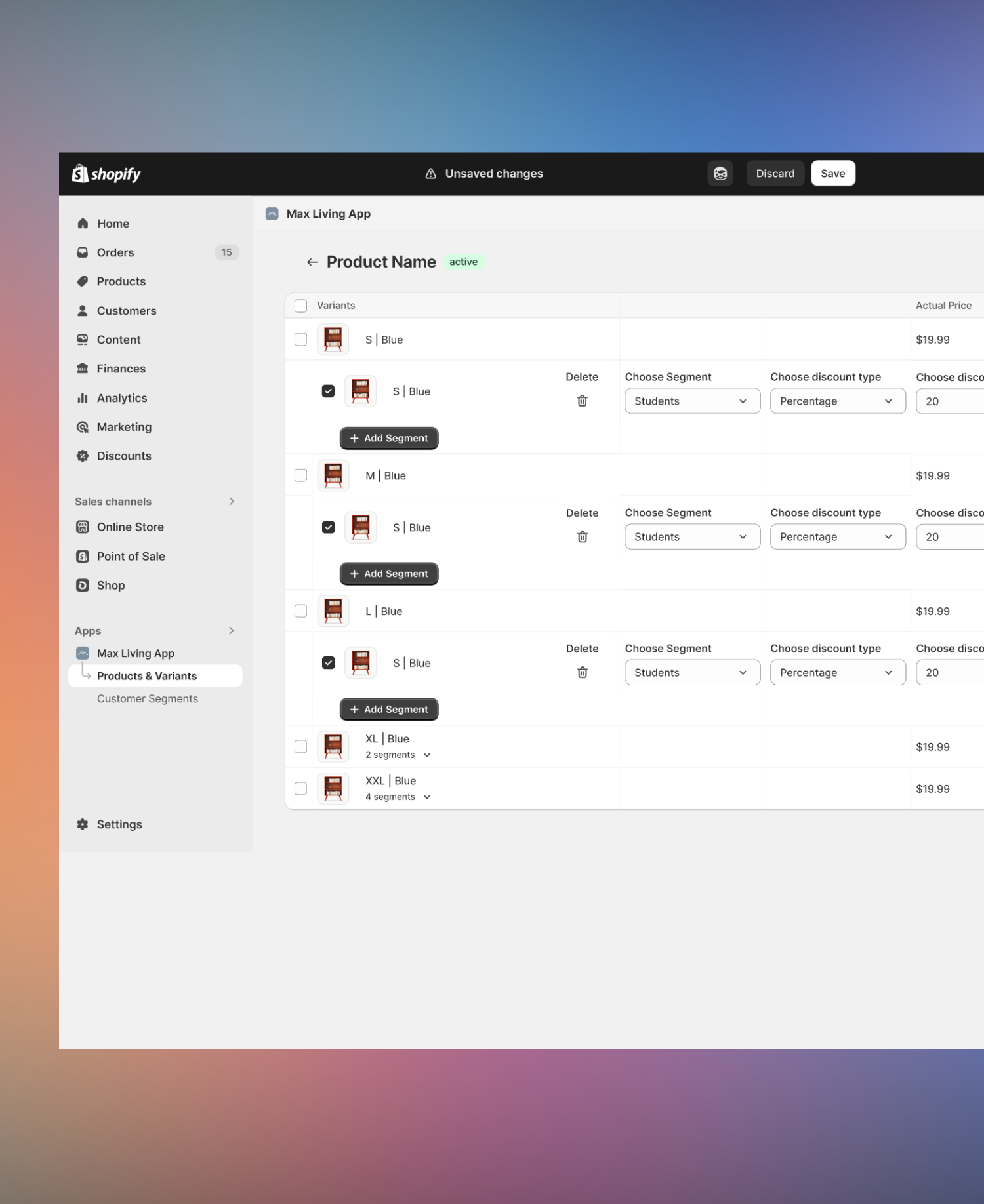Viewport: 984px width, 1204px height.
Task: Click the trash icon in the first segment row
Action: tap(582, 401)
